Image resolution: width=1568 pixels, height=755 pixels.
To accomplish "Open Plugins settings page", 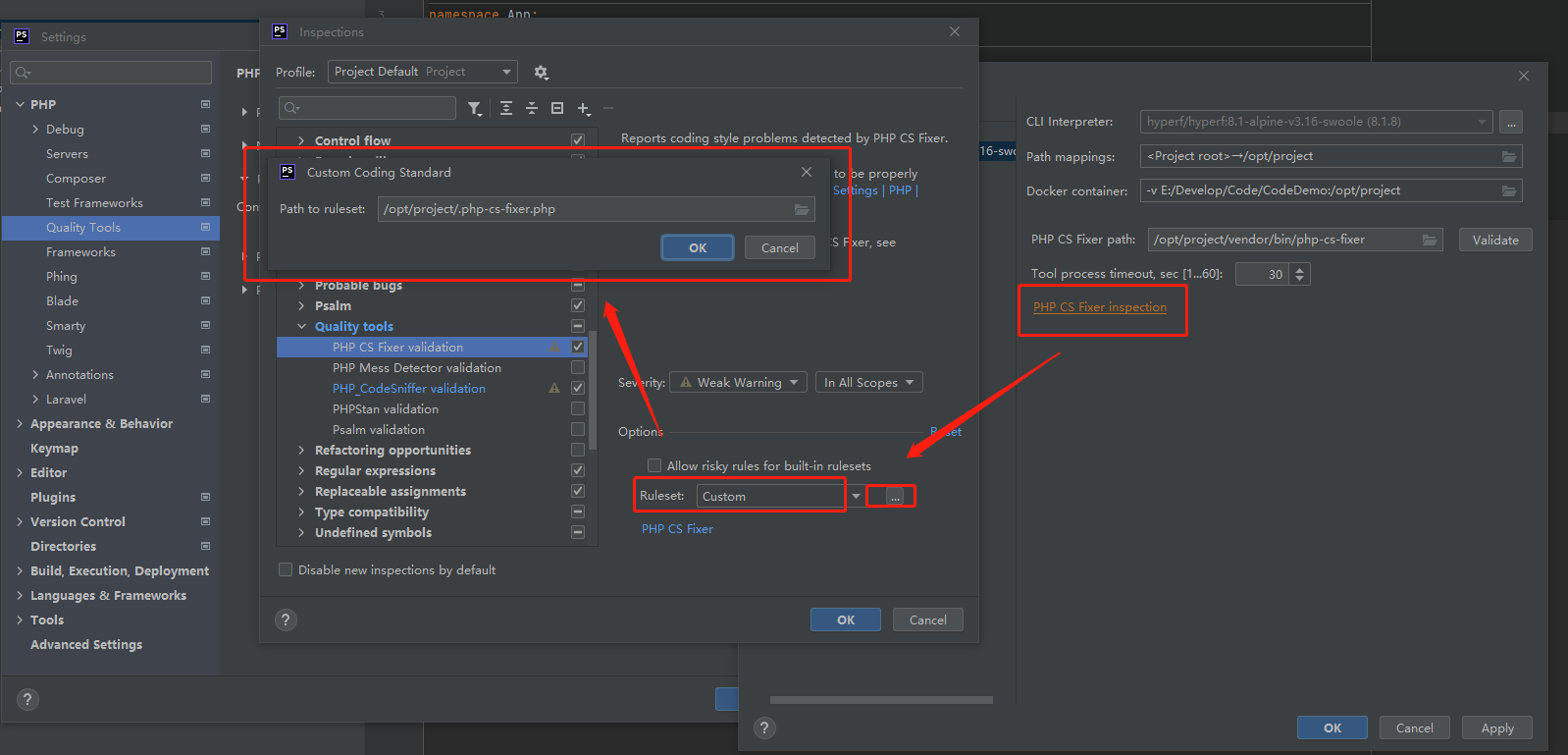I will coord(53,497).
